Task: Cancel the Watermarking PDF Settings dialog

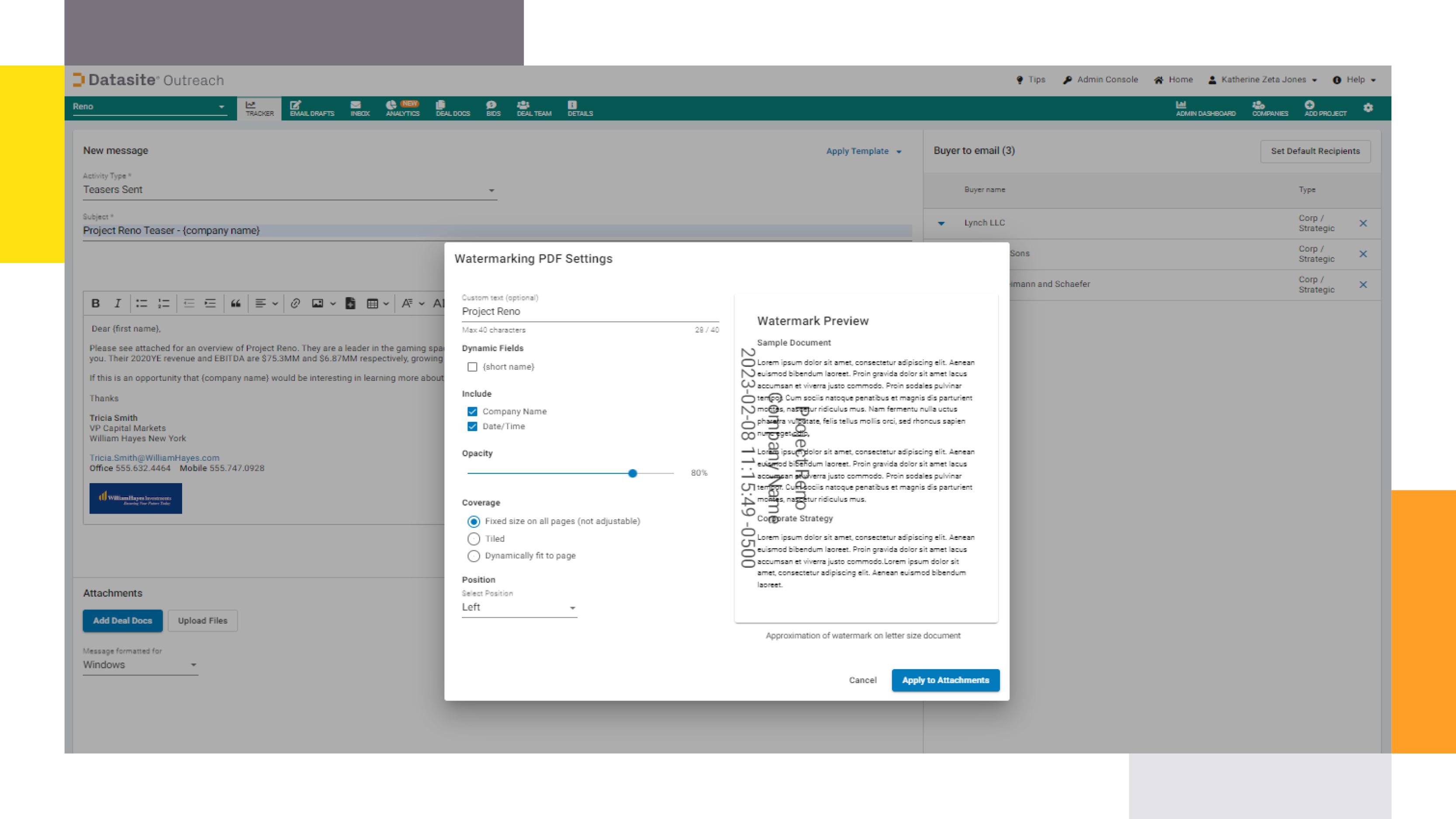Action: (x=862, y=680)
